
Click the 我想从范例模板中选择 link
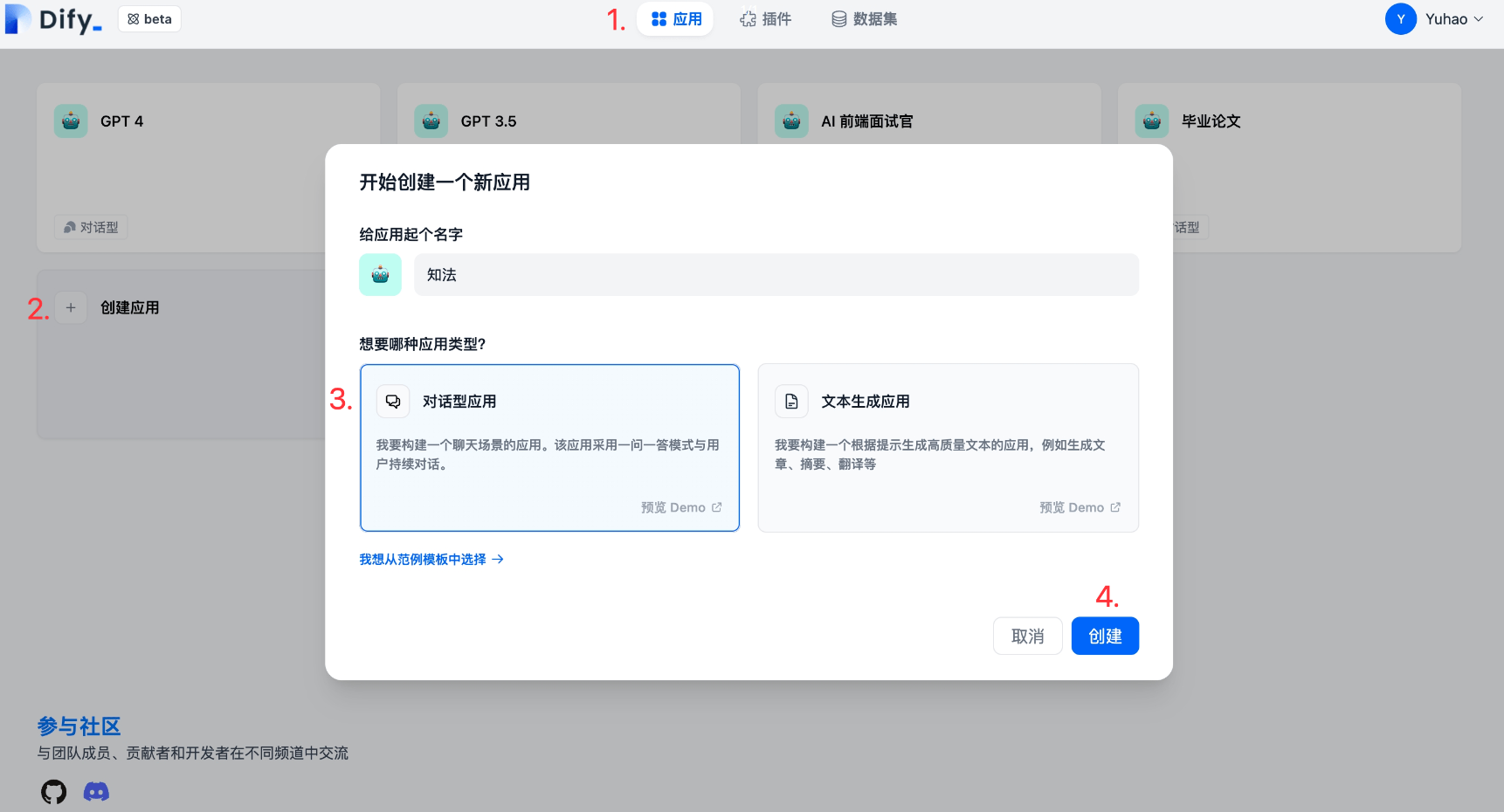[431, 559]
